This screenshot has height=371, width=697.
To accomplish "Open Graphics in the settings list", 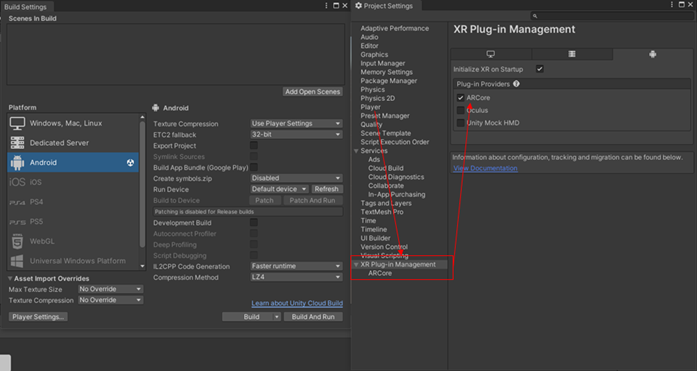I will [x=374, y=55].
